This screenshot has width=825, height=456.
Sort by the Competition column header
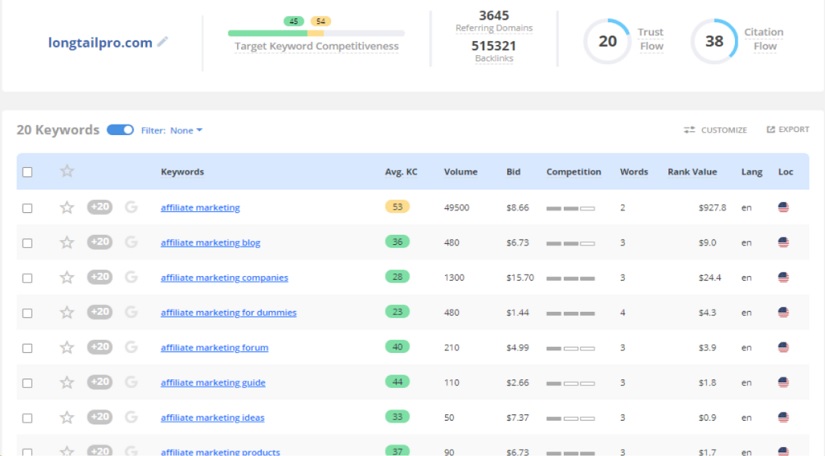pyautogui.click(x=574, y=172)
